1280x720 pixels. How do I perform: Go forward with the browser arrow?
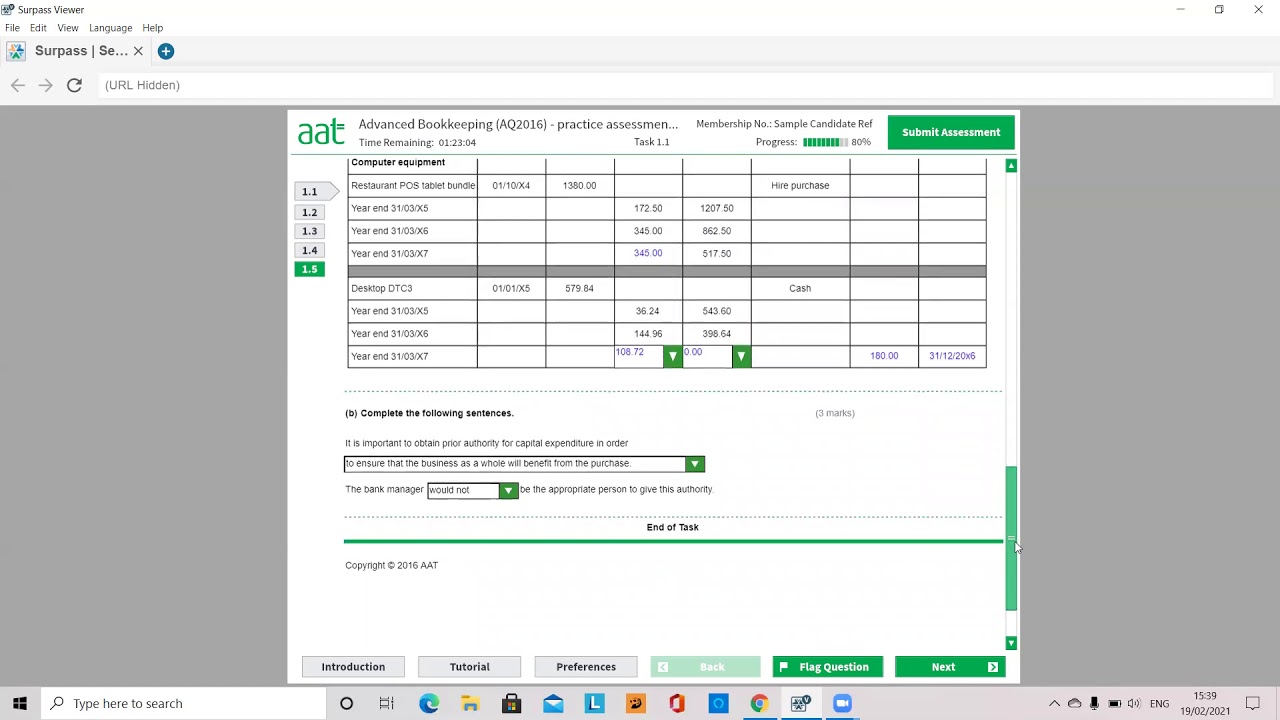(46, 85)
